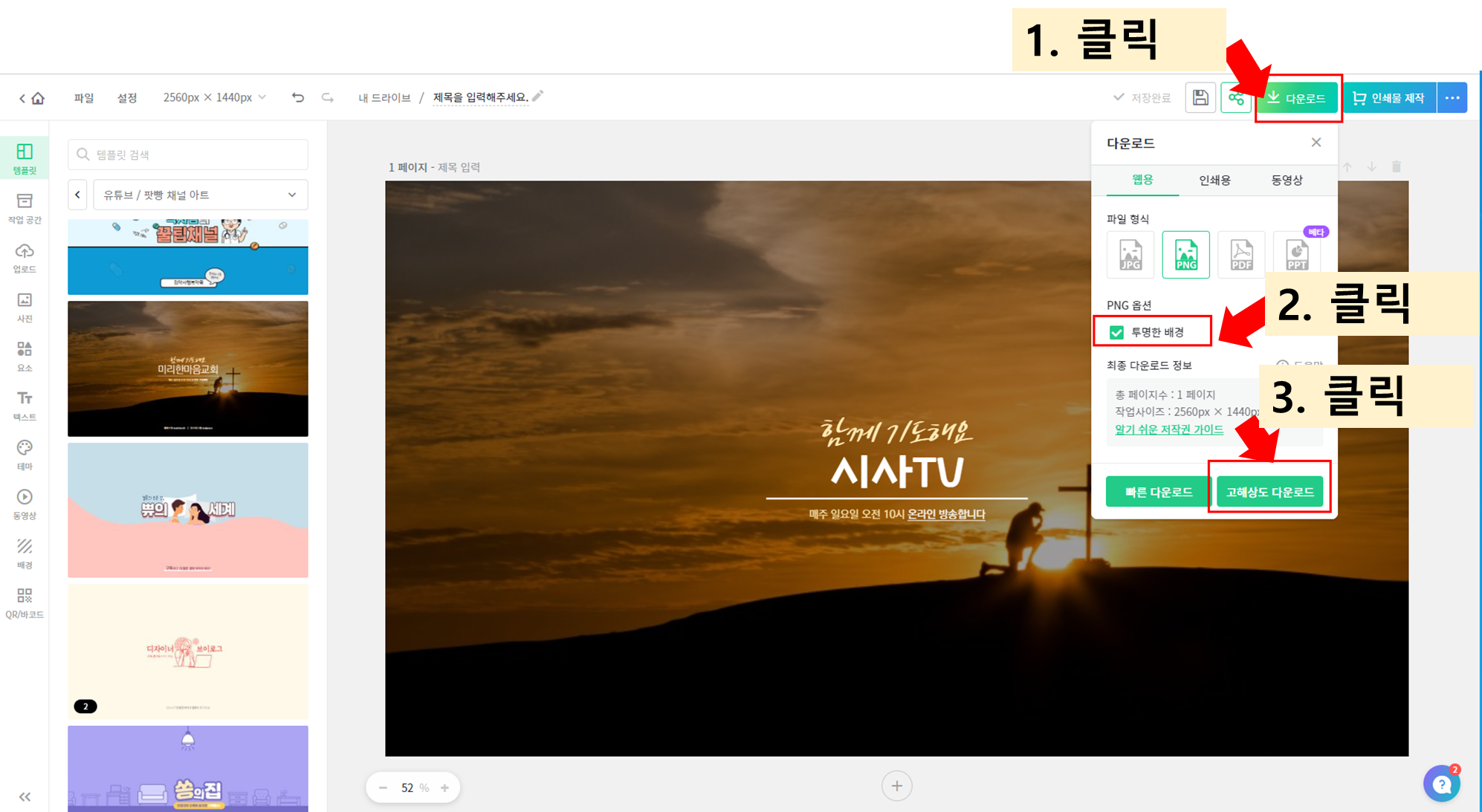Viewport: 1482px width, 812px height.
Task: Undo the last action
Action: (x=298, y=97)
